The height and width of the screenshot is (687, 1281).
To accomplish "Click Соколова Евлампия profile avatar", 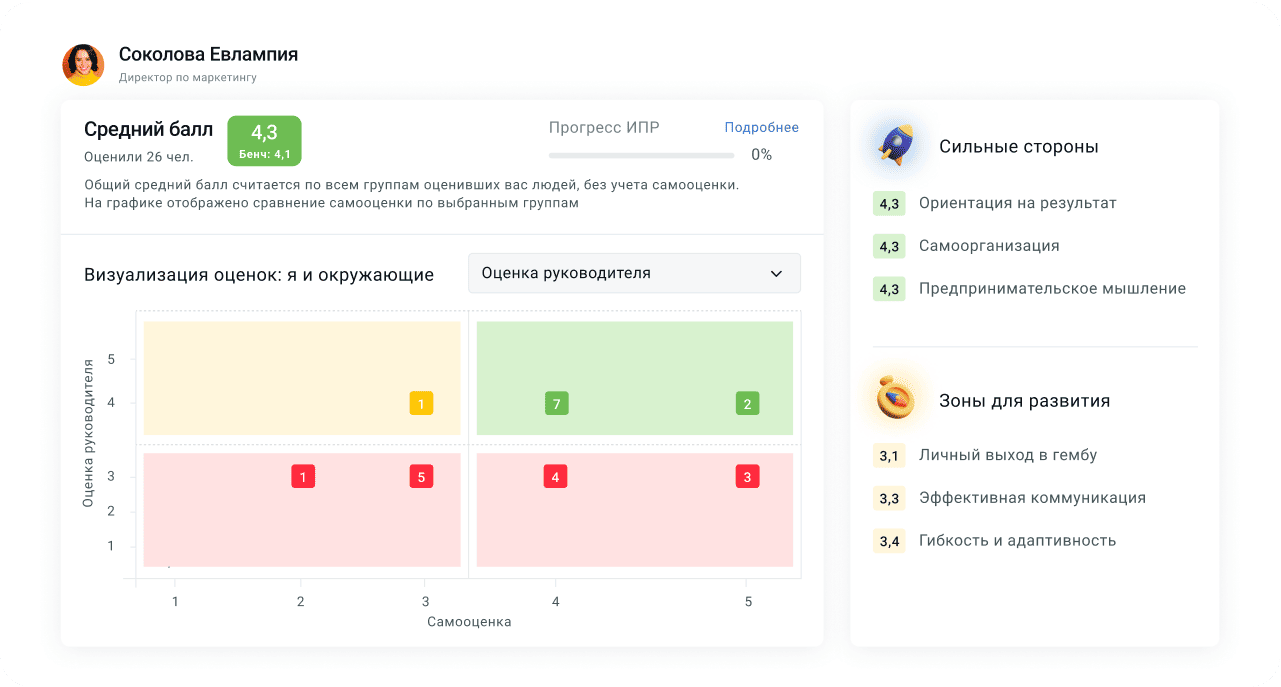I will [x=83, y=65].
